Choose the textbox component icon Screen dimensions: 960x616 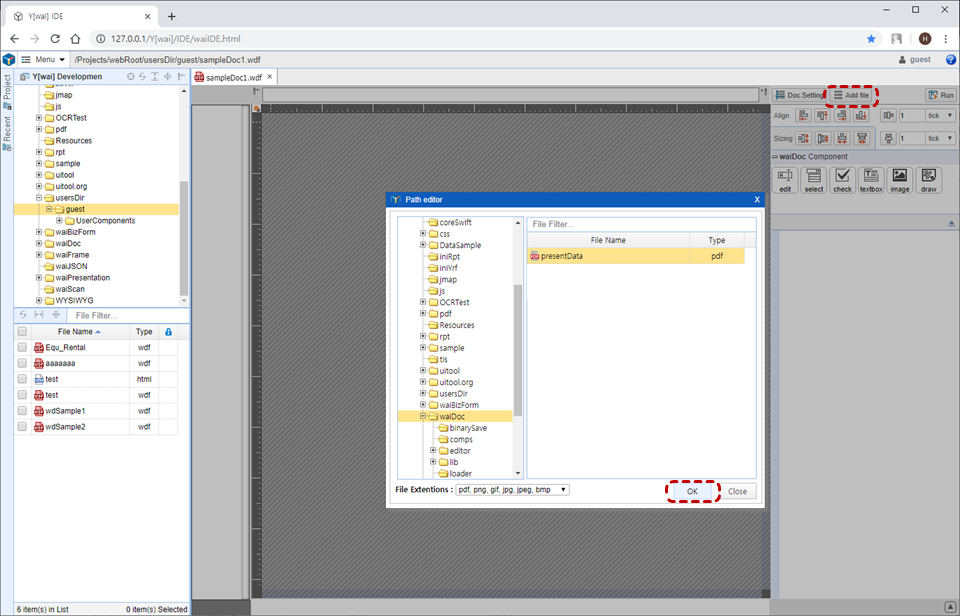[x=871, y=177]
